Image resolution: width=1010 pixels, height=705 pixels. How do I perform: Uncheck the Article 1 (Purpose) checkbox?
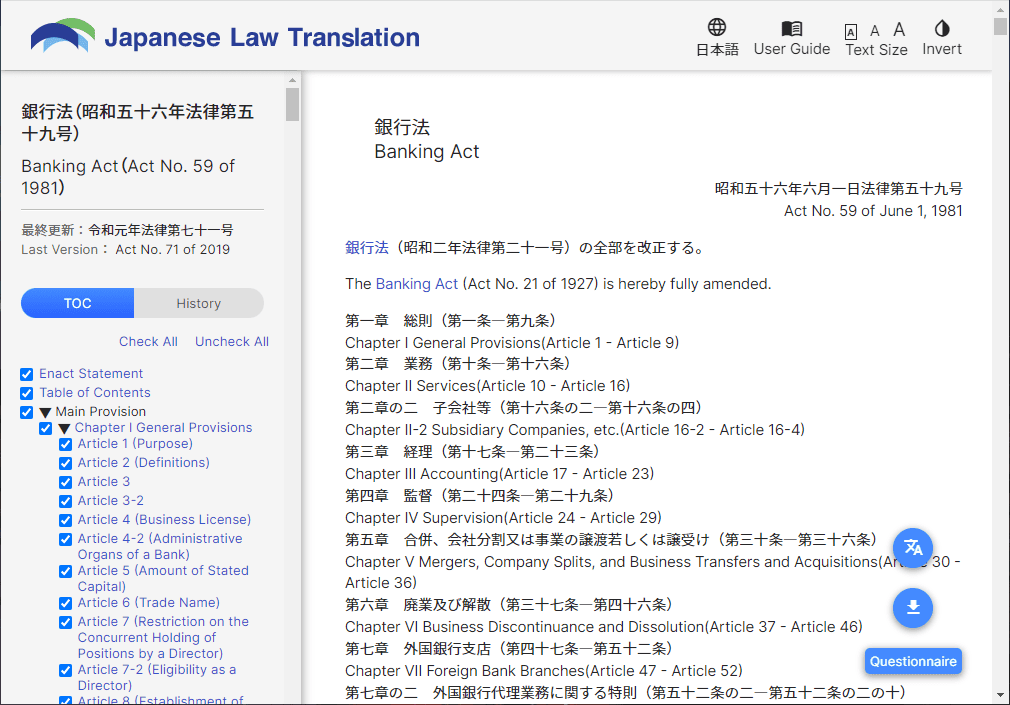[x=65, y=445]
